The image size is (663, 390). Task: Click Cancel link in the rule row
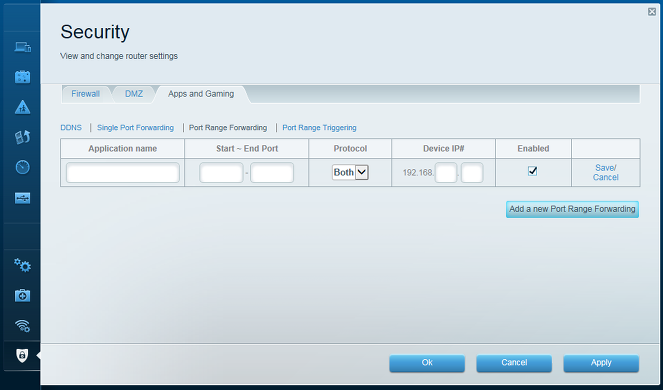point(605,177)
